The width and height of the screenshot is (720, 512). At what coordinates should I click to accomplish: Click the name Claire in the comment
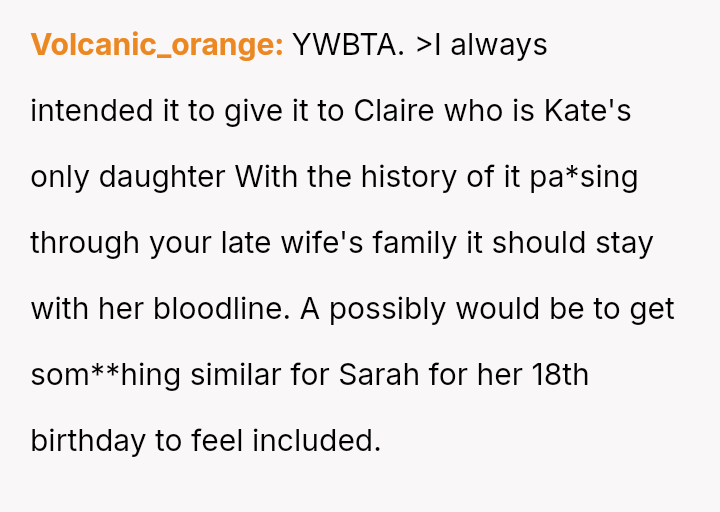[x=394, y=111]
